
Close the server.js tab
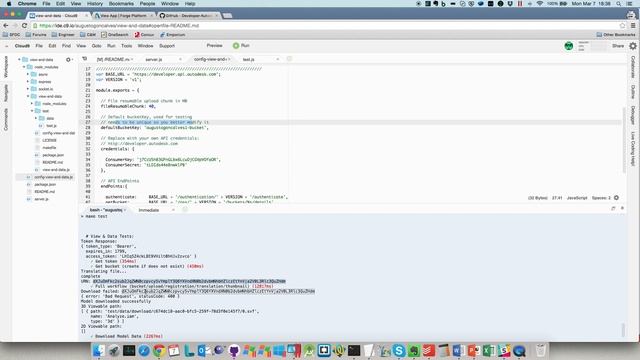click(180, 60)
